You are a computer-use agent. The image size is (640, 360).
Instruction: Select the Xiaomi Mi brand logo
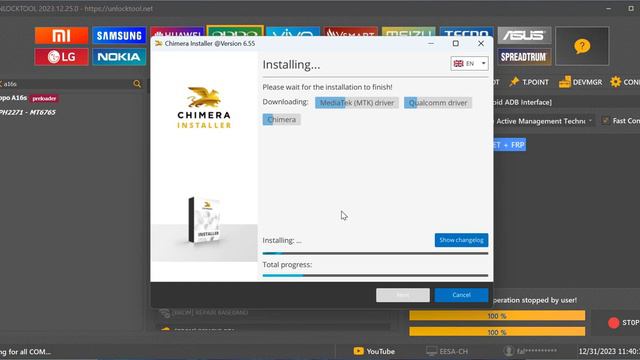coord(61,36)
